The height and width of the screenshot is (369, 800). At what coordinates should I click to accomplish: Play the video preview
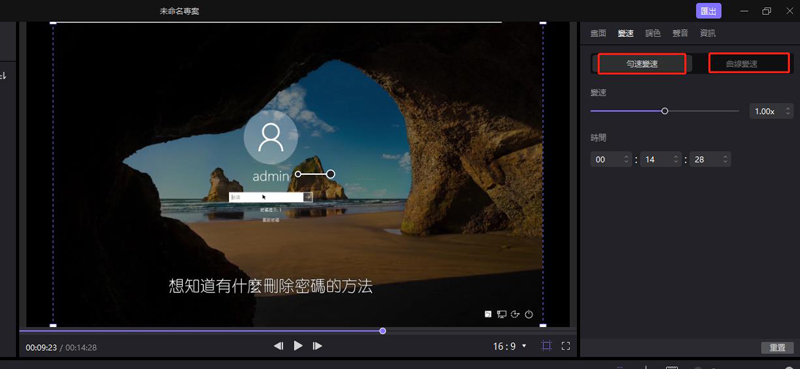298,346
